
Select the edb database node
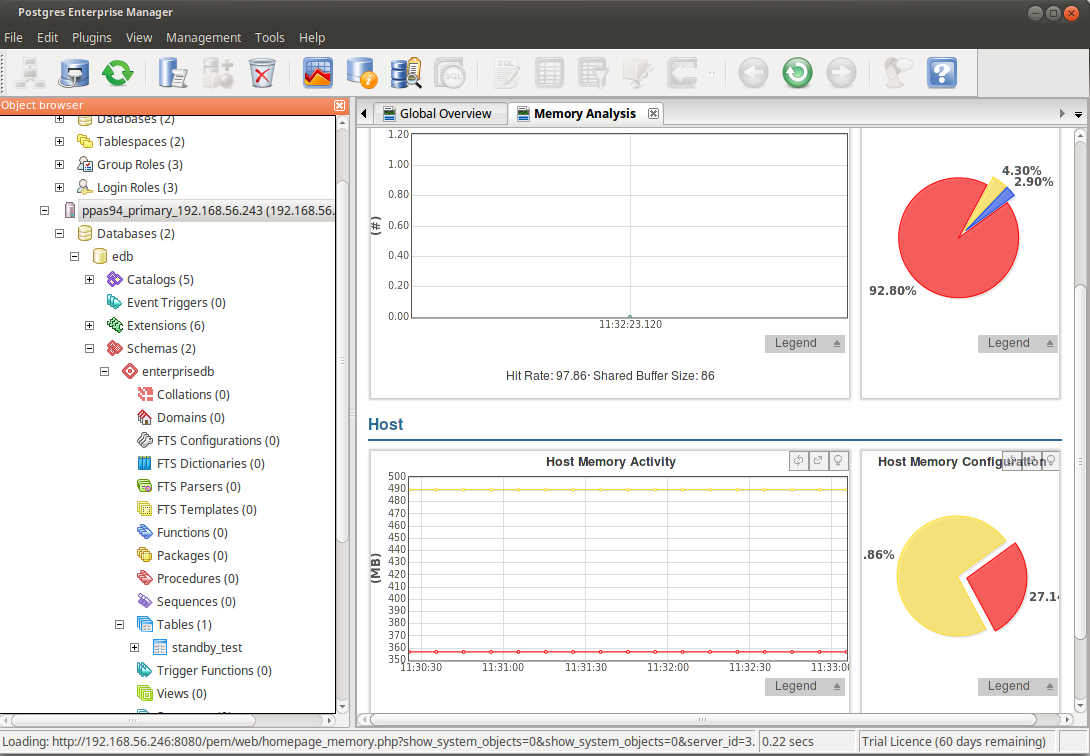pyautogui.click(x=122, y=256)
